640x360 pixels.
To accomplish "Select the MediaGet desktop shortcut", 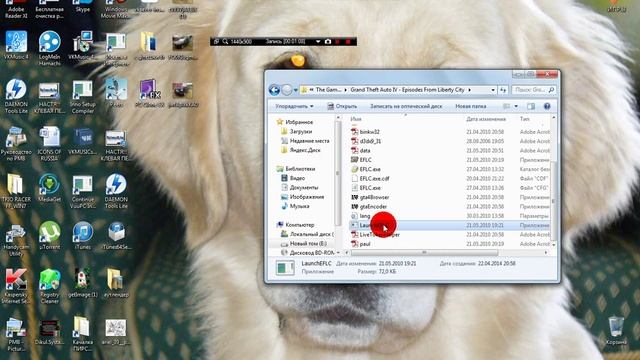I will 49,188.
